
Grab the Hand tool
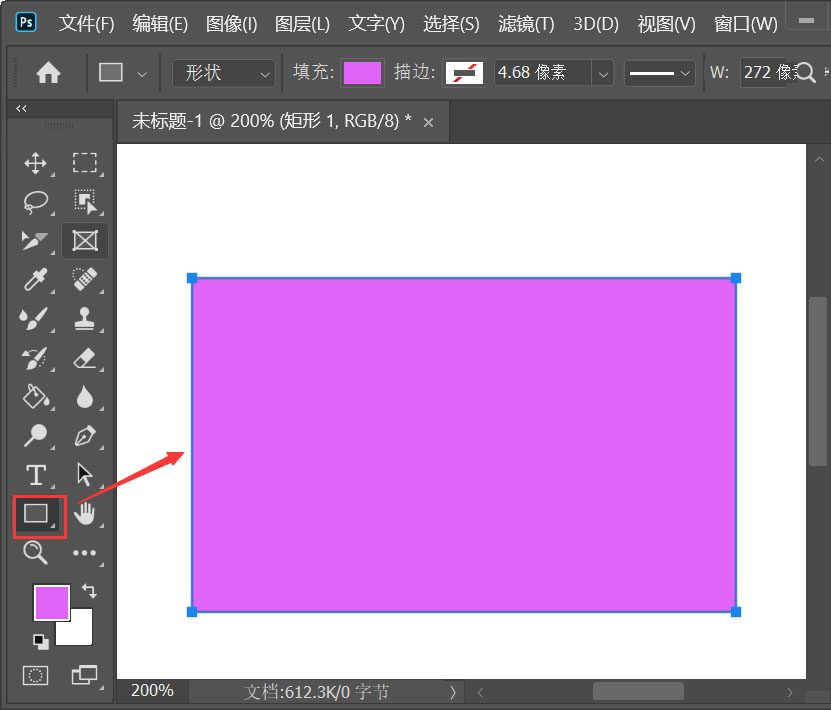click(x=85, y=514)
